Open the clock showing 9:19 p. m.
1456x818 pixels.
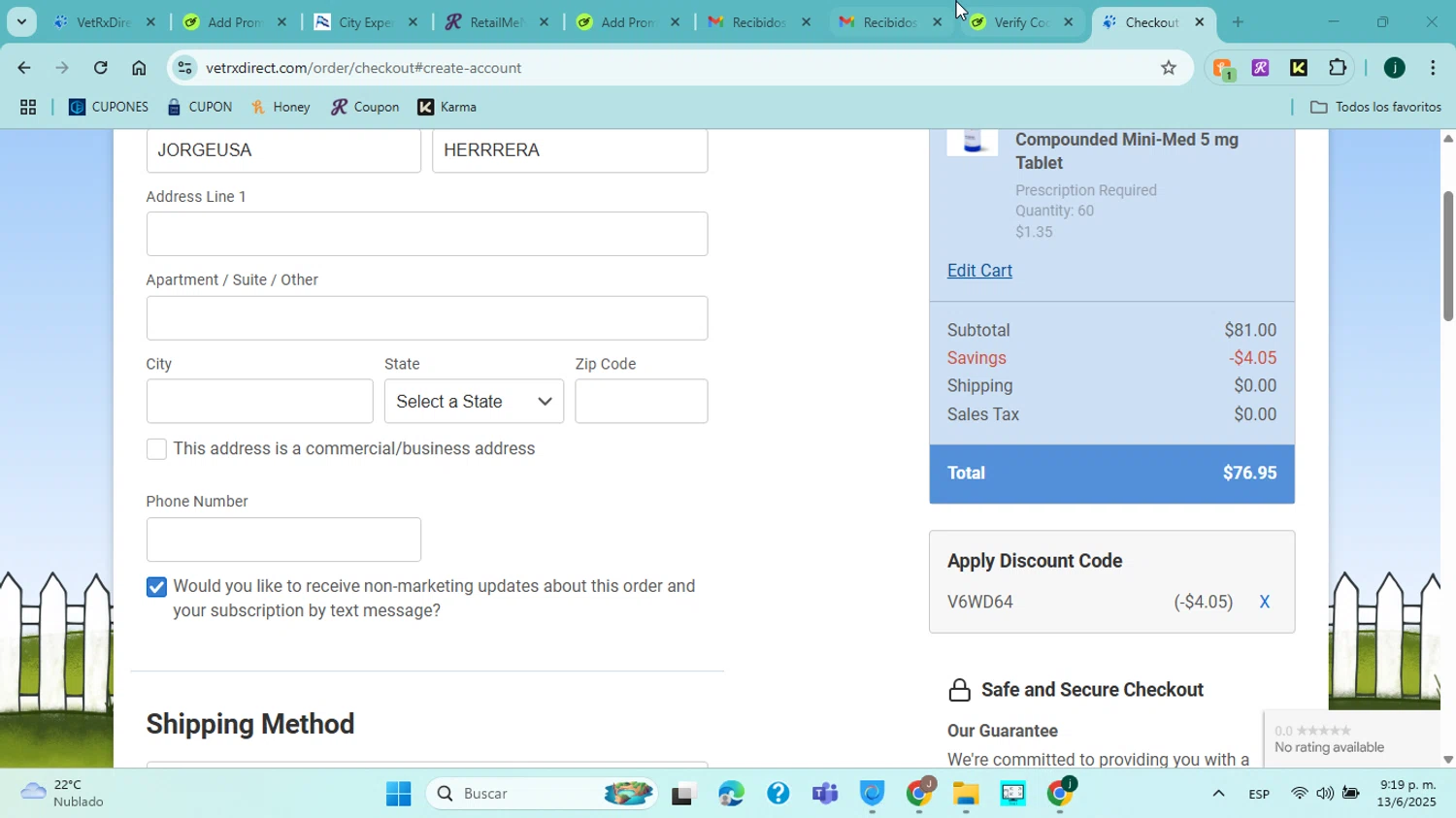(x=1406, y=794)
